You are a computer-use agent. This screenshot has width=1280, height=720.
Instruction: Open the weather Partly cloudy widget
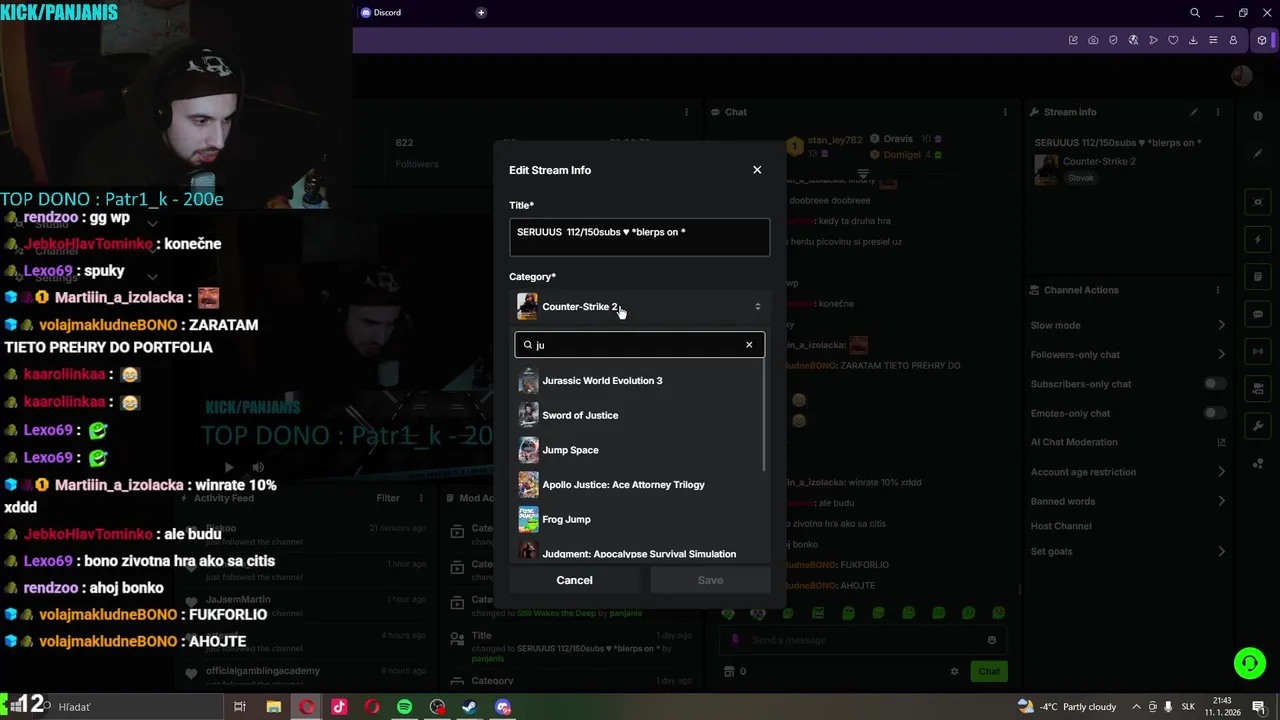[x=1066, y=707]
